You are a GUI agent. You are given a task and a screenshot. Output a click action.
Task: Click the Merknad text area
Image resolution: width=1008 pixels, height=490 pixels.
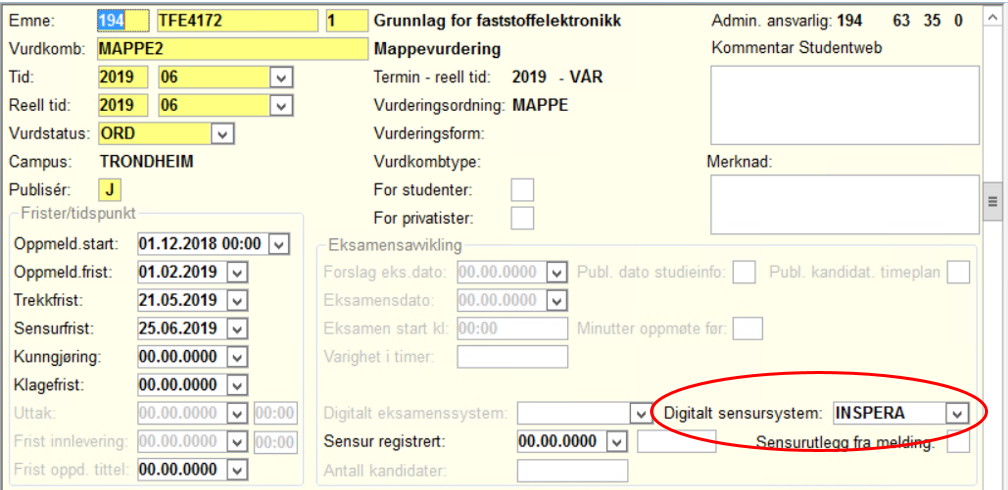click(845, 204)
